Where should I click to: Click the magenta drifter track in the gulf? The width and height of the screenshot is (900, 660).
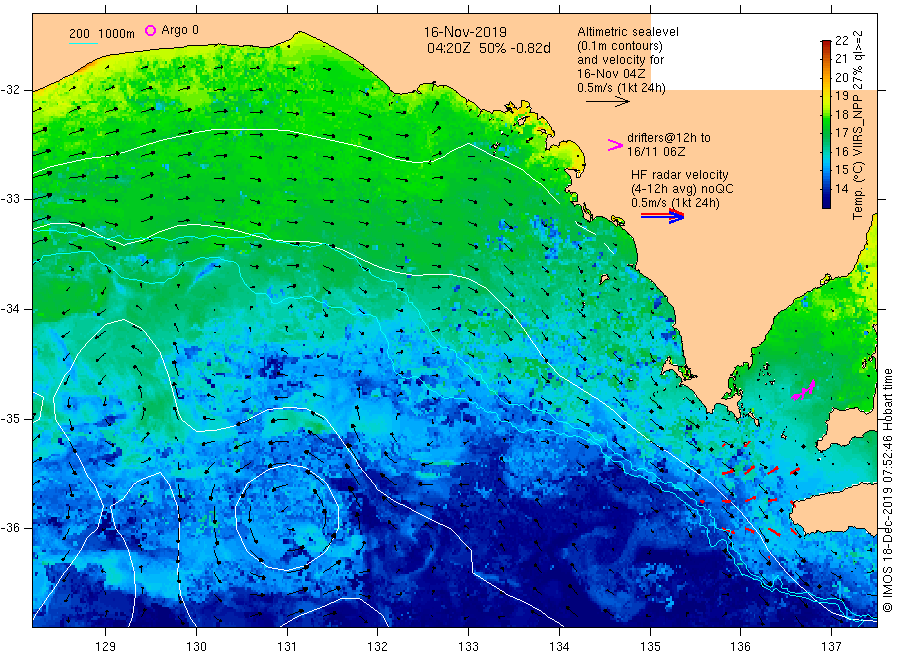coord(804,390)
